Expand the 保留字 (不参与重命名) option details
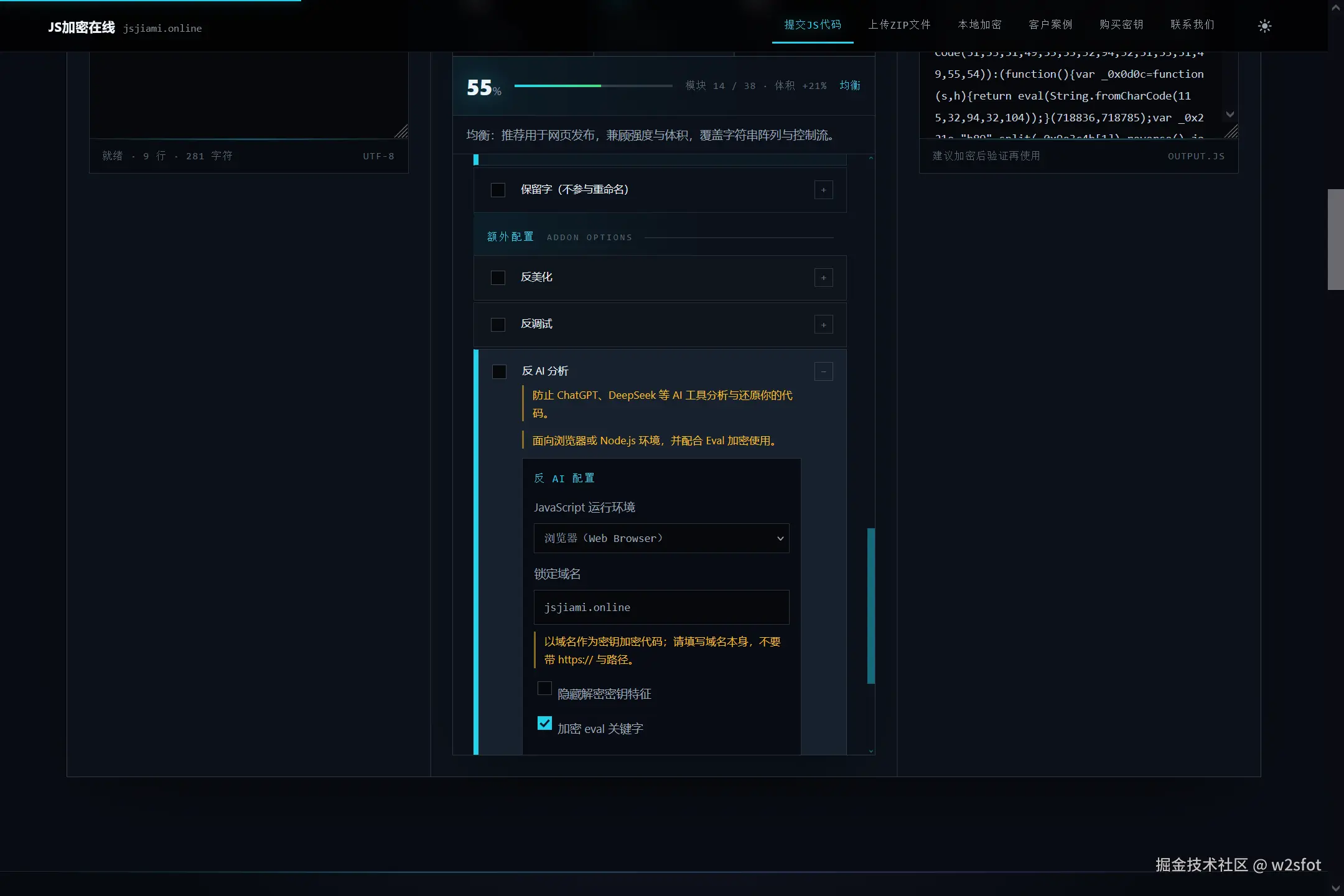Viewport: 1344px width, 896px height. pyautogui.click(x=823, y=190)
